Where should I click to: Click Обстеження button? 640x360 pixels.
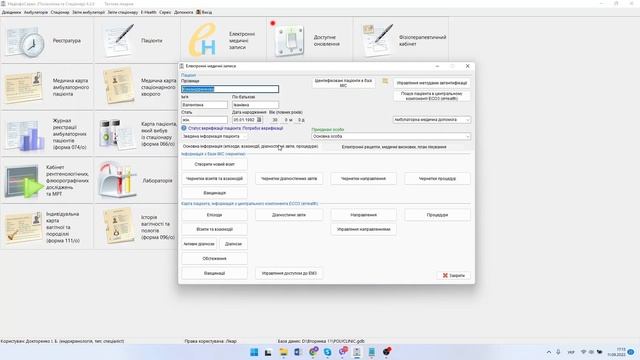click(214, 258)
